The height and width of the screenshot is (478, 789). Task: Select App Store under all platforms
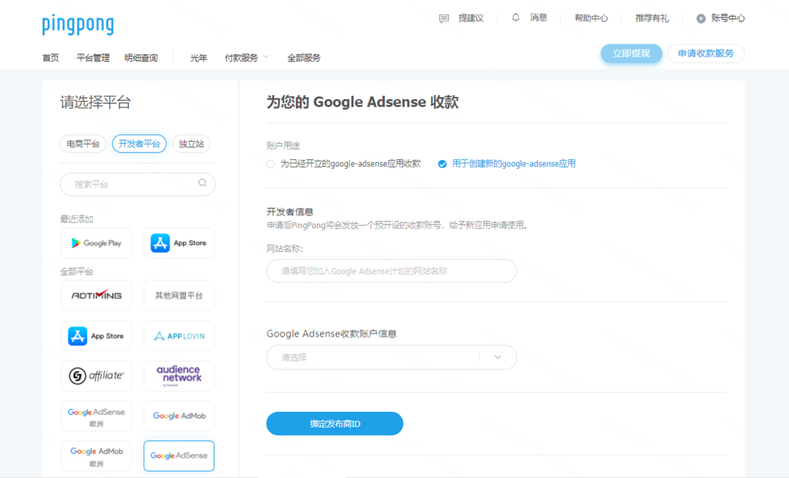[96, 336]
